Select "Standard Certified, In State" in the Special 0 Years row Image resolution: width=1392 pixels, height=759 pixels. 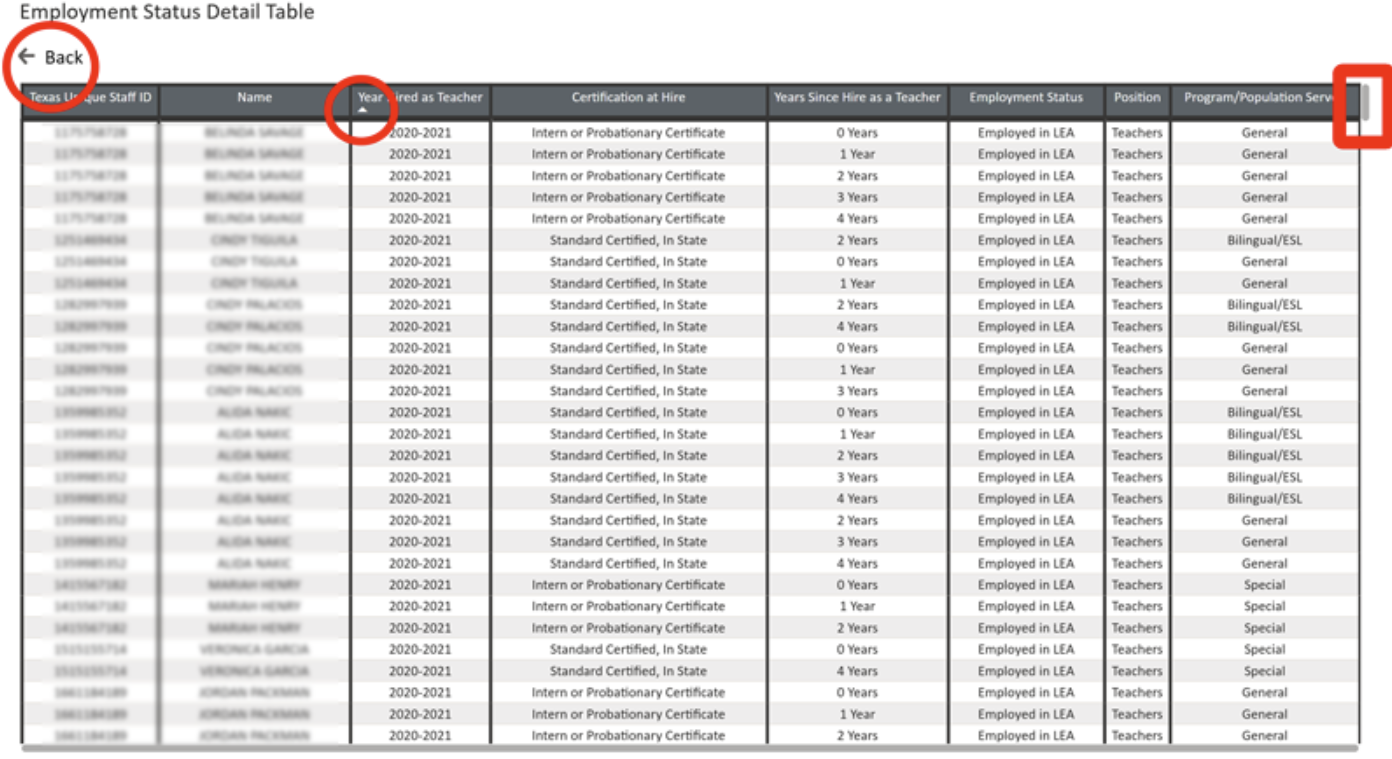point(628,649)
